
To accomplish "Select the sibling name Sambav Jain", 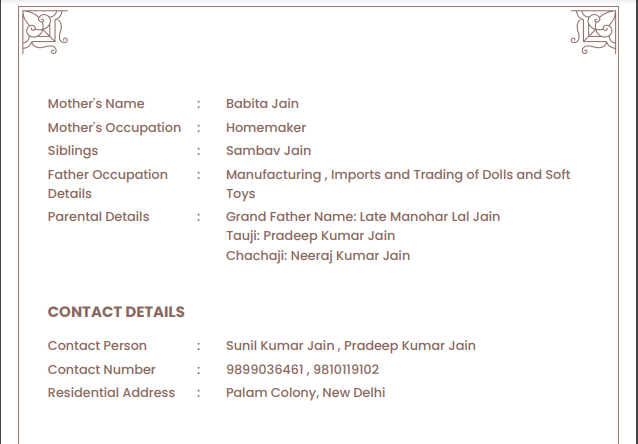I will tap(268, 151).
